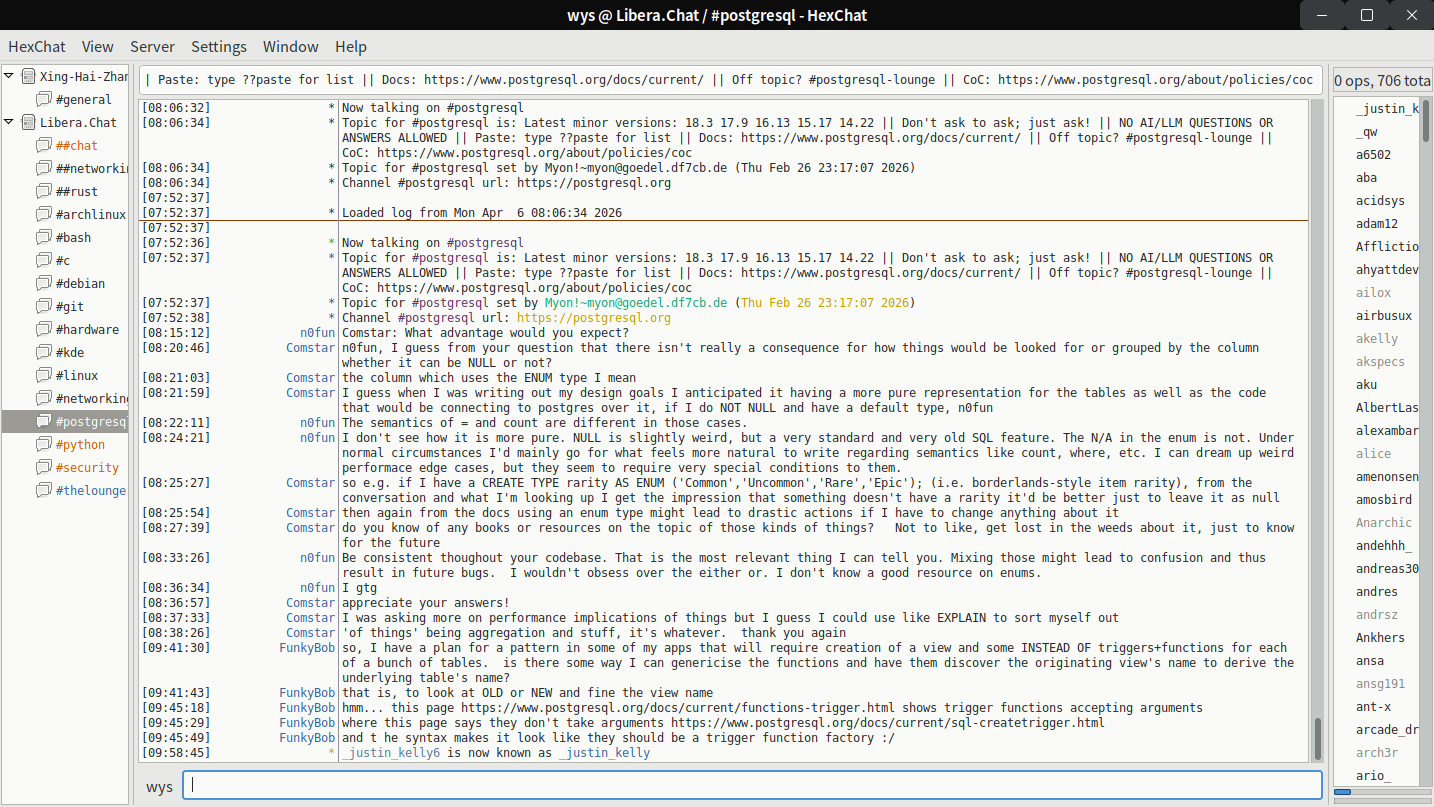This screenshot has height=807, width=1434.
Task: Click the #python channel icon
Action: click(43, 444)
